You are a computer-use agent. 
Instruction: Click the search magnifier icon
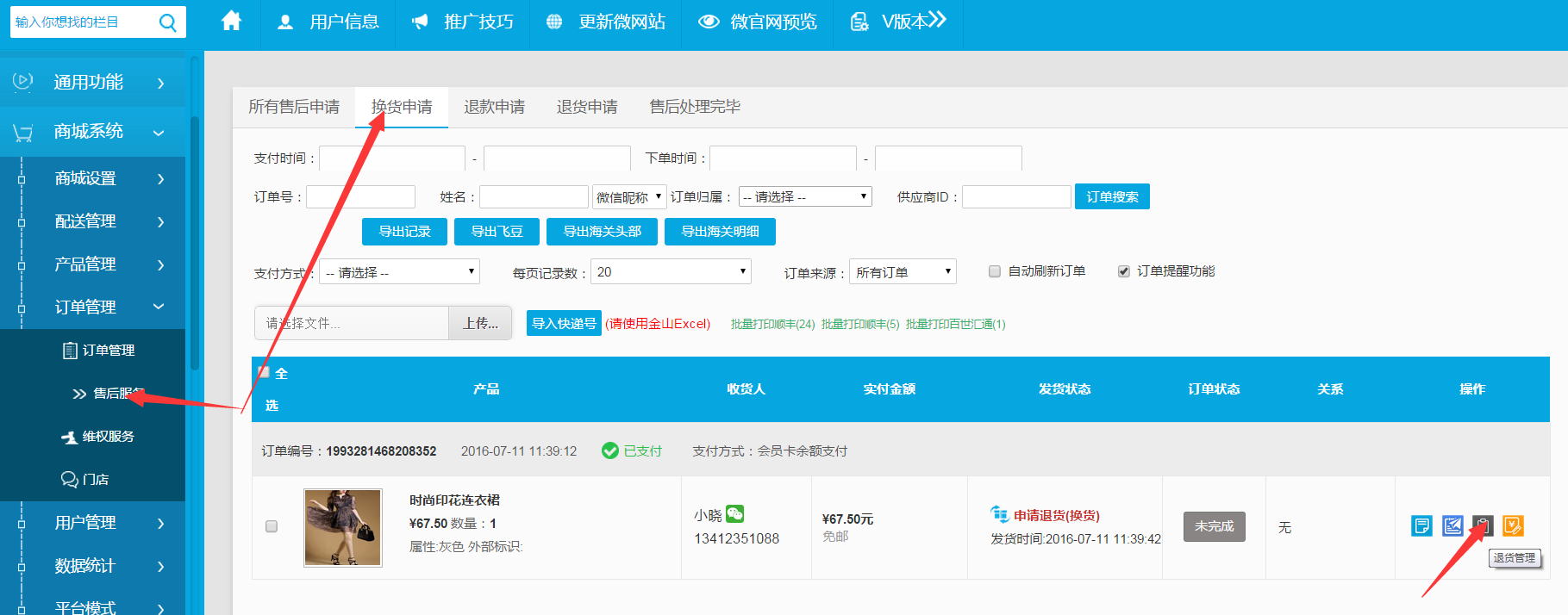(x=168, y=22)
